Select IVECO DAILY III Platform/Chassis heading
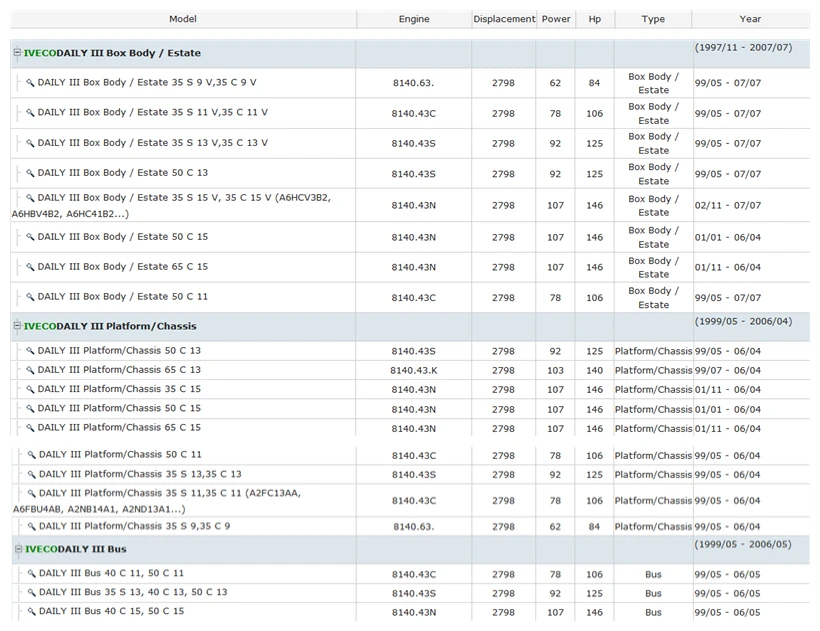This screenshot has width=820, height=631. [110, 326]
